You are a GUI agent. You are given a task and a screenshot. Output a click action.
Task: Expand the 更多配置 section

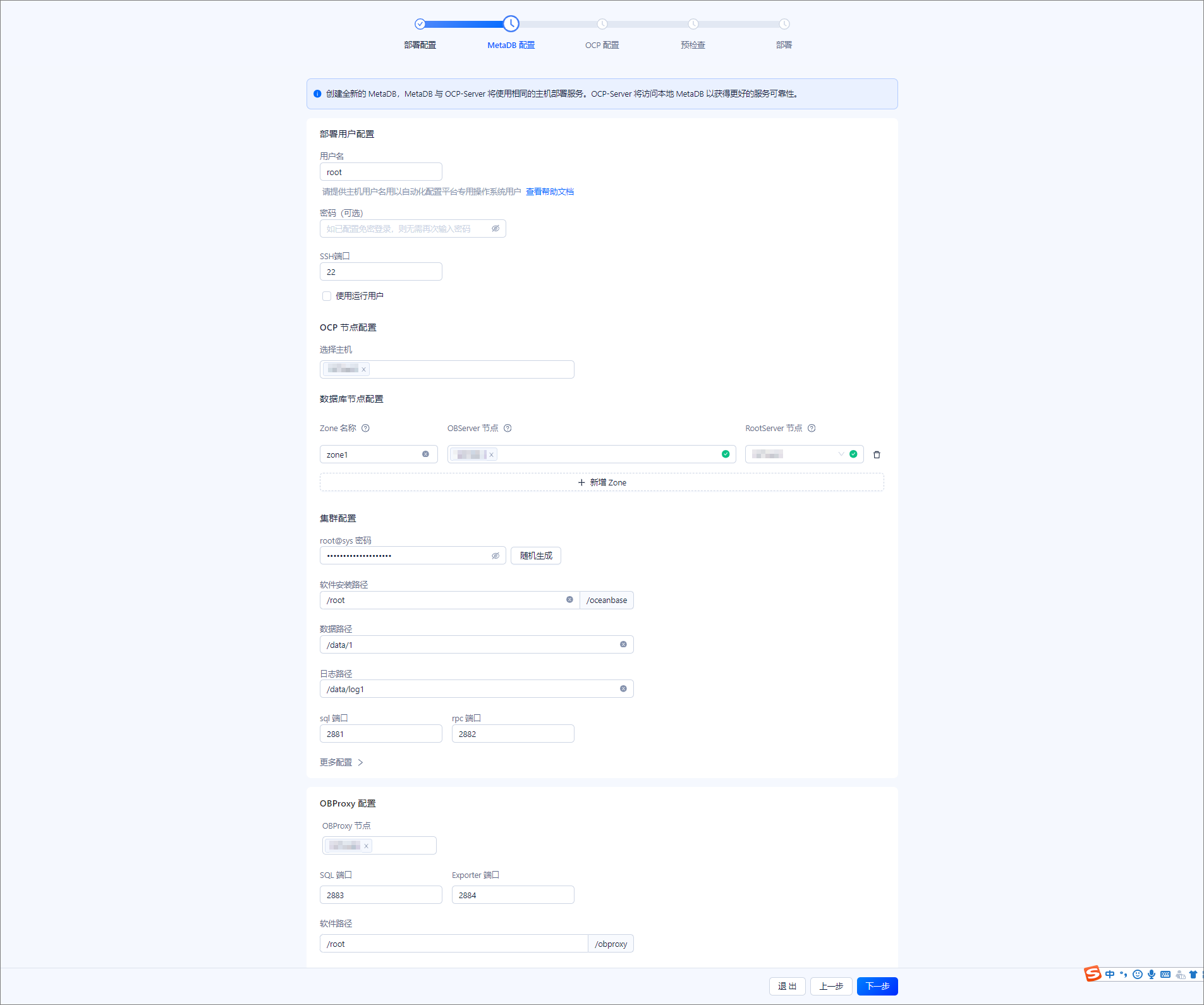tap(341, 762)
